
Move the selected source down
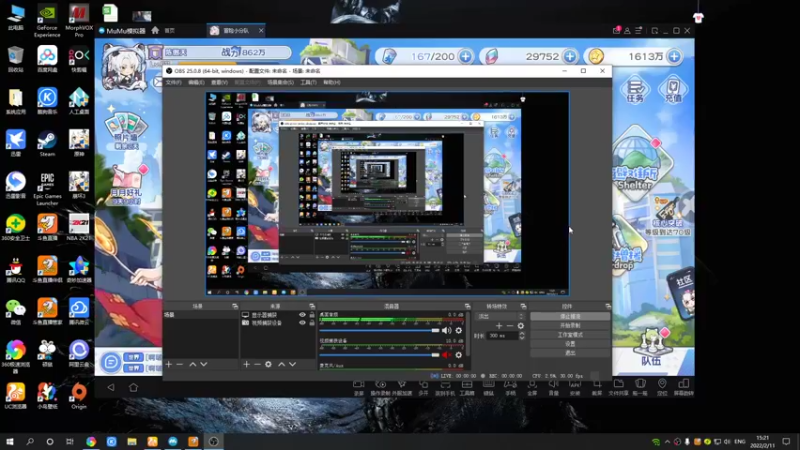click(x=292, y=364)
